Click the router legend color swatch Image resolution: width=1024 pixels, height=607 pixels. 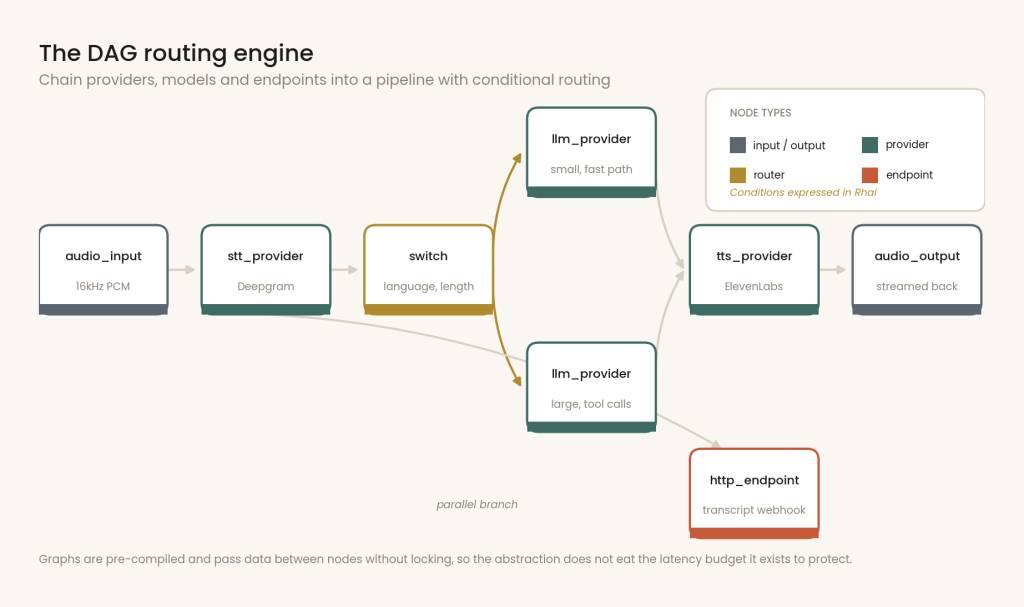coord(737,175)
